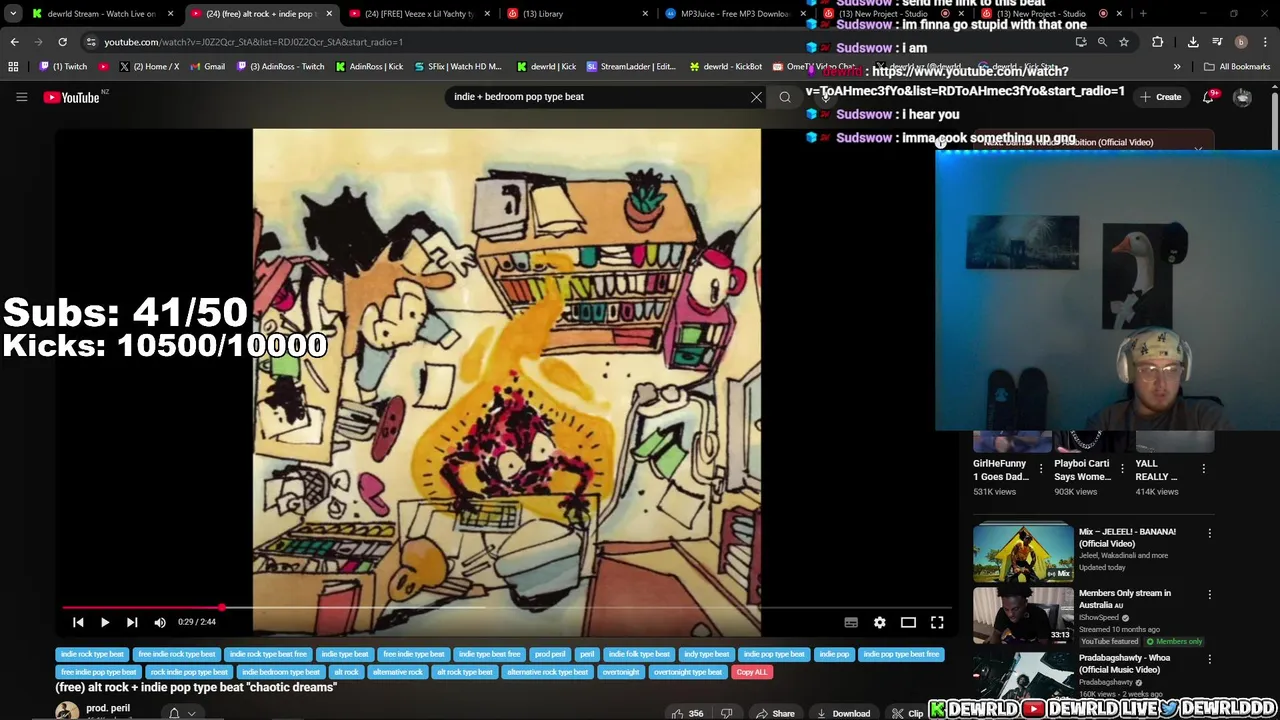1280x720 pixels.
Task: Play the paused video
Action: coord(105,622)
